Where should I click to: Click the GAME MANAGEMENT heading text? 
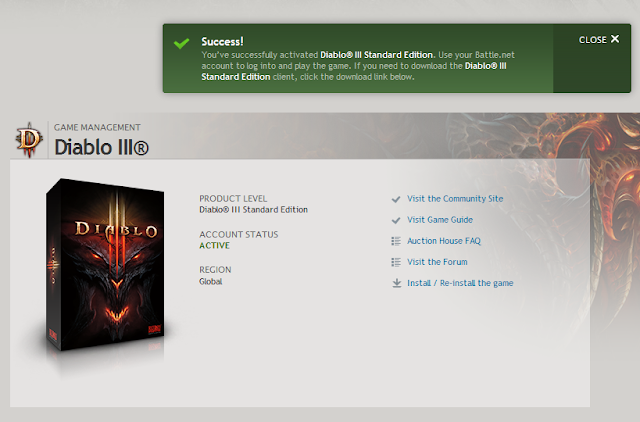[97, 127]
